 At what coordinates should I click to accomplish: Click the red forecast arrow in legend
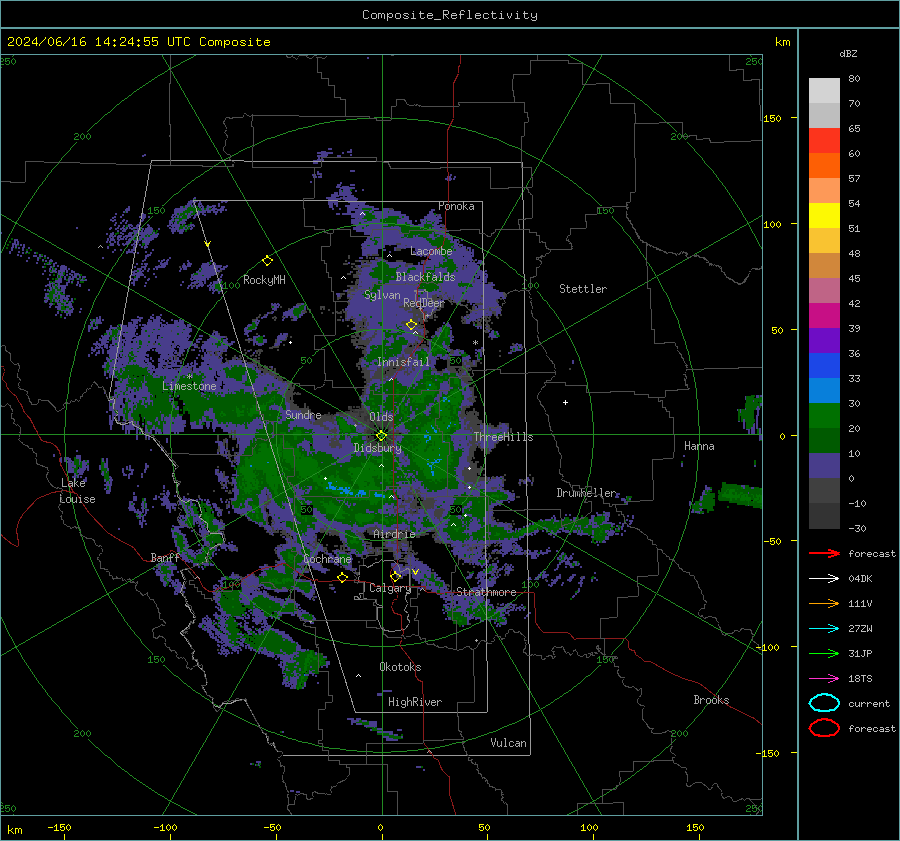824,553
